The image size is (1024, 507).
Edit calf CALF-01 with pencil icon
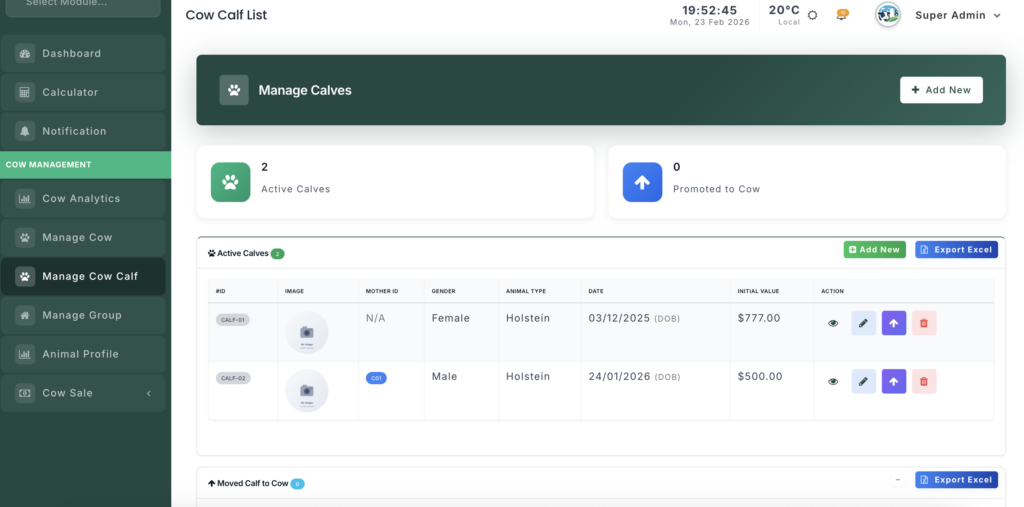click(x=863, y=323)
